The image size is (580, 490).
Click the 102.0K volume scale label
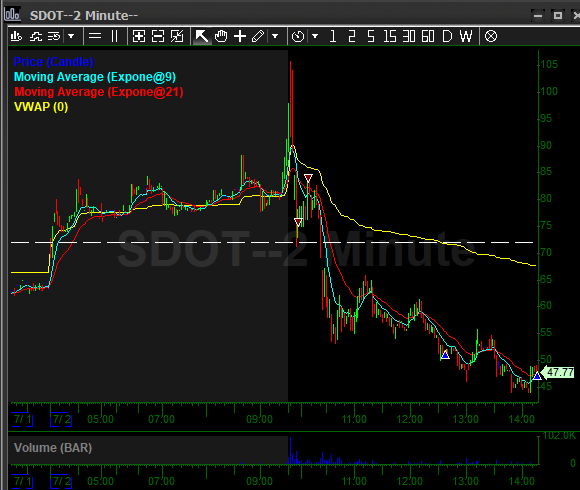coord(559,436)
